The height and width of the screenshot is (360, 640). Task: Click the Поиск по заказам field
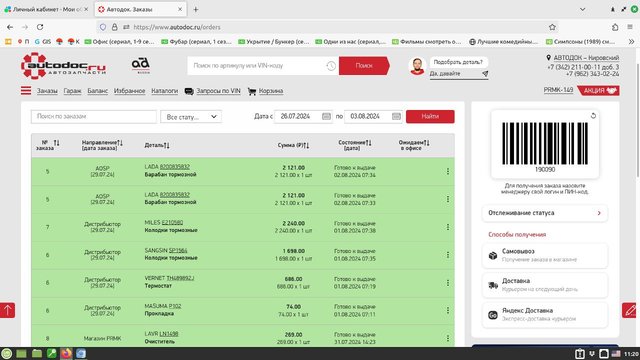[x=94, y=116]
